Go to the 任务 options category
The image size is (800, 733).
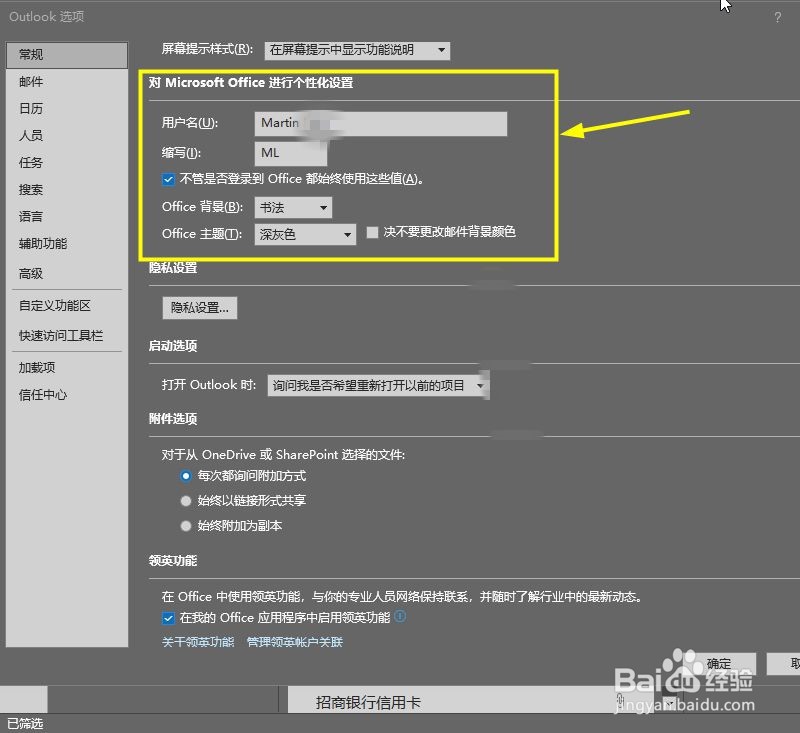(67, 163)
